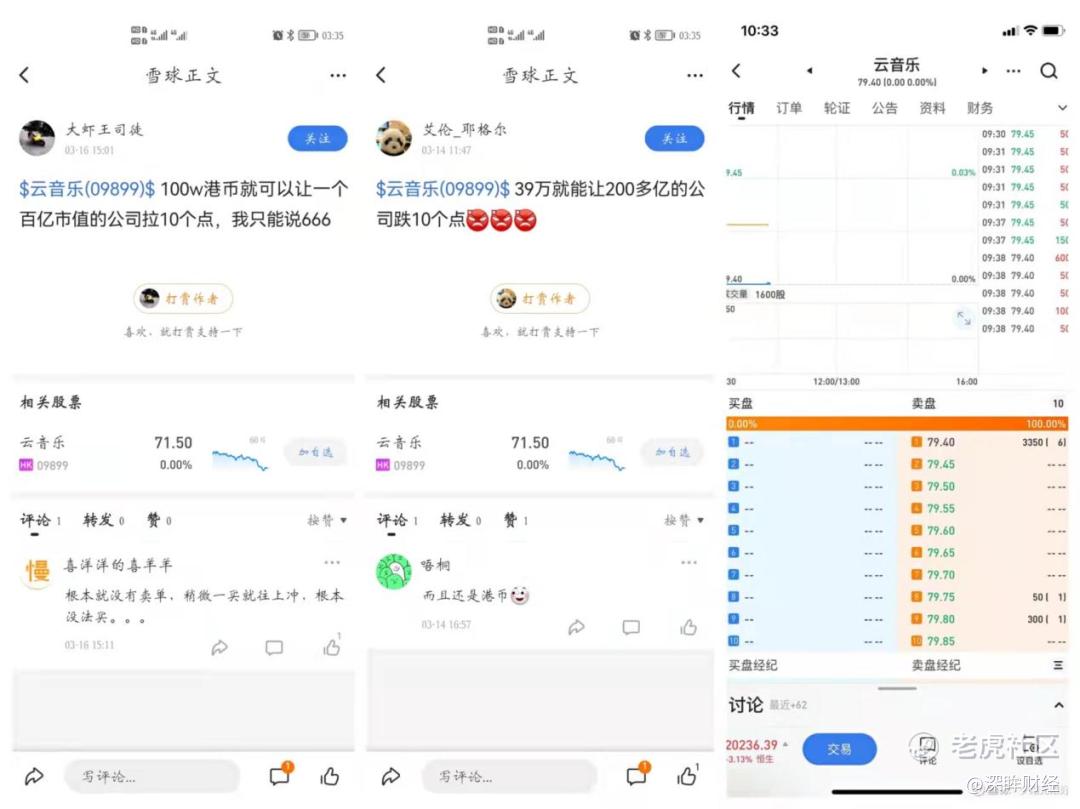Viewport: 1080px width, 809px height.
Task: Tap the search magnifier in 云音乐 header
Action: click(x=1048, y=71)
